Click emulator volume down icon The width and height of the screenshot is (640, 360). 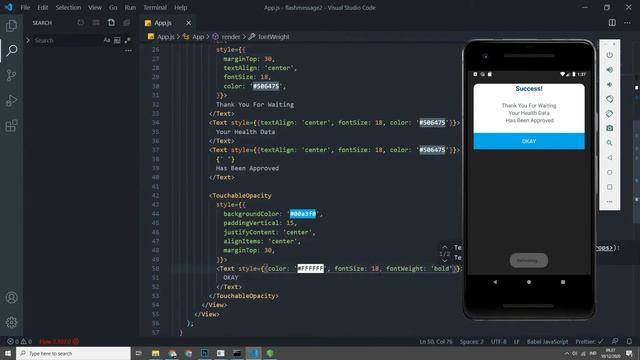tap(609, 84)
